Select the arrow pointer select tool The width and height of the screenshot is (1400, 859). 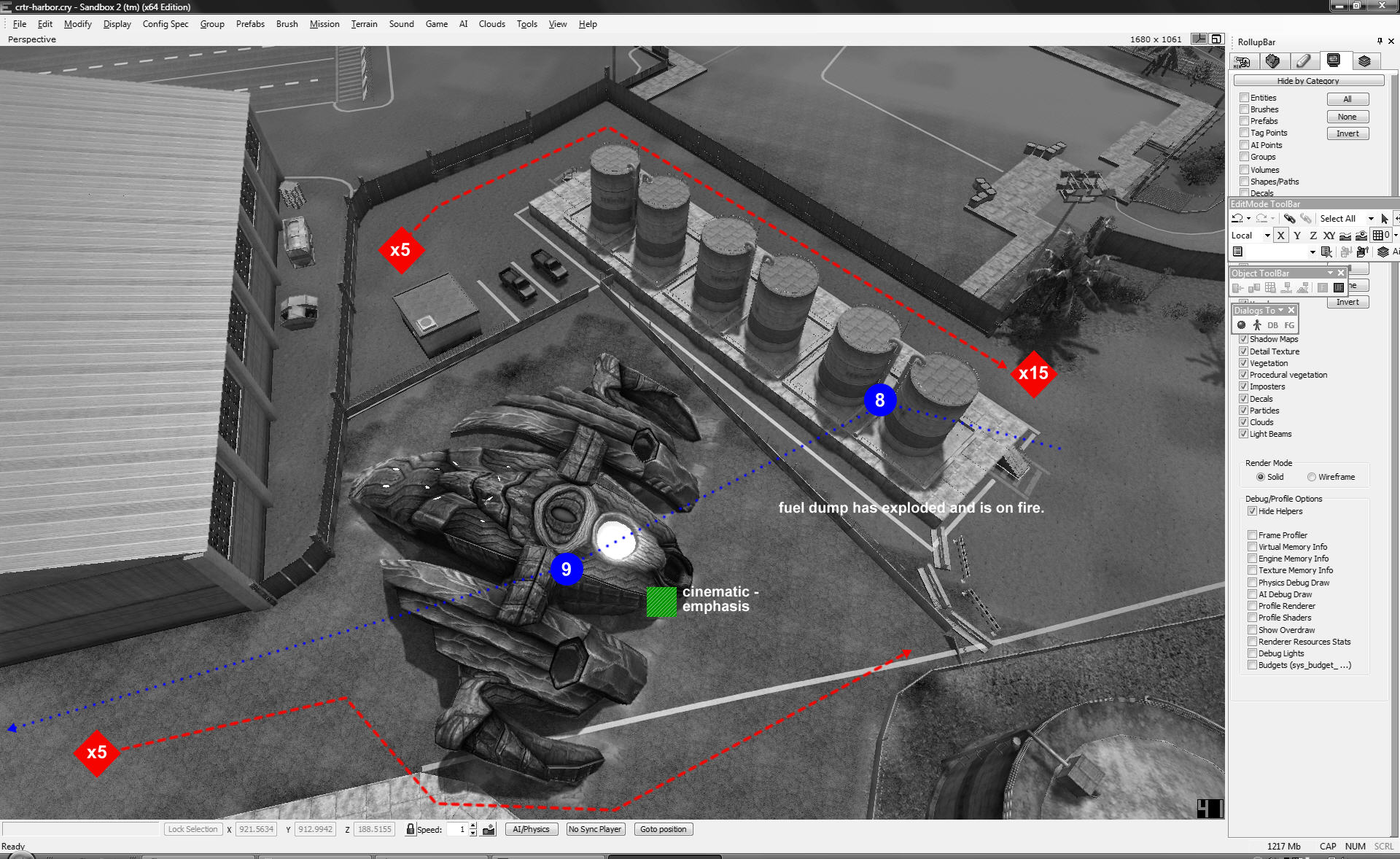1384,218
